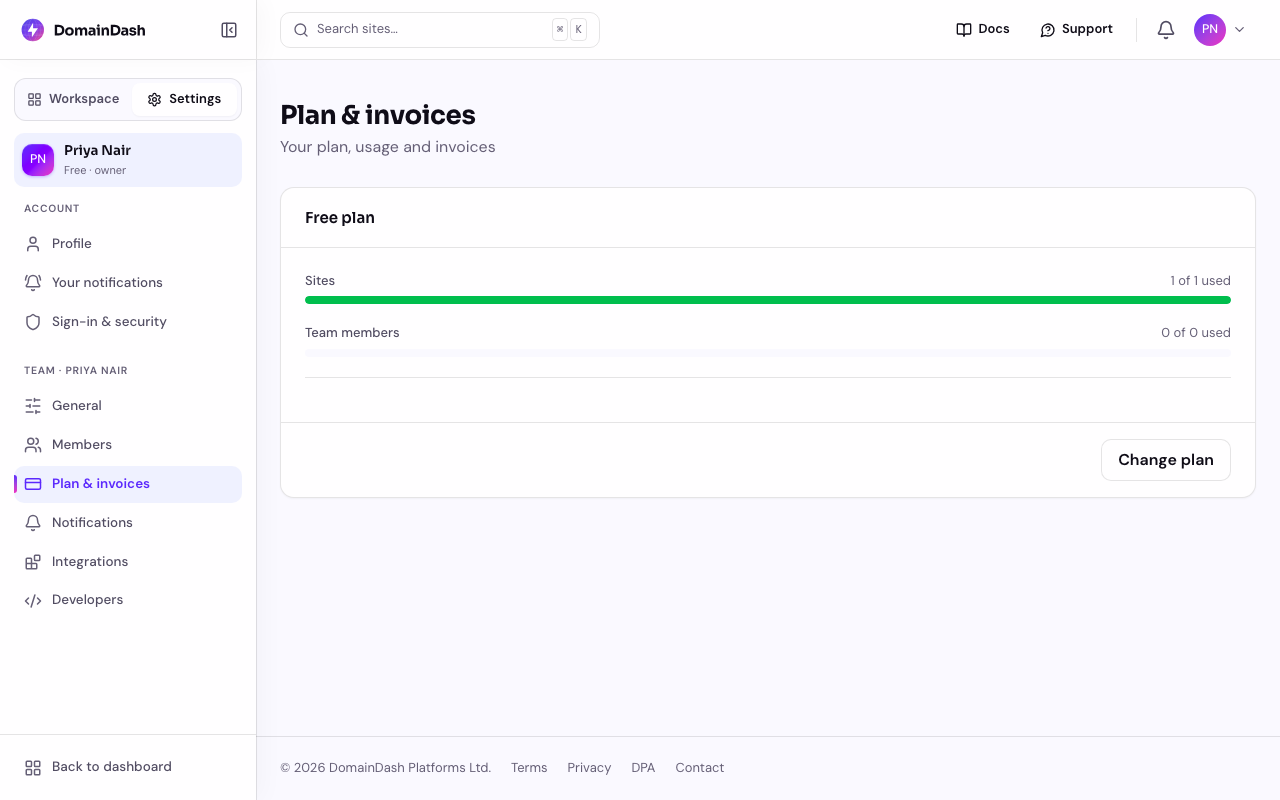Open the Integrations page
The height and width of the screenshot is (800, 1280).
coord(128,562)
